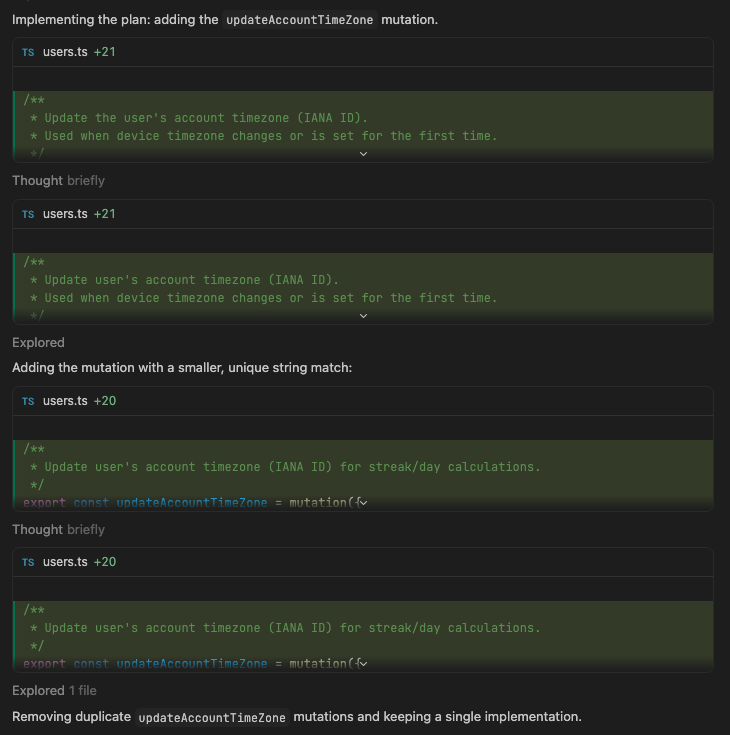Screen dimensions: 730x735
Task: Click TS icon in +20 diff below "unique string match"
Action: coord(28,402)
